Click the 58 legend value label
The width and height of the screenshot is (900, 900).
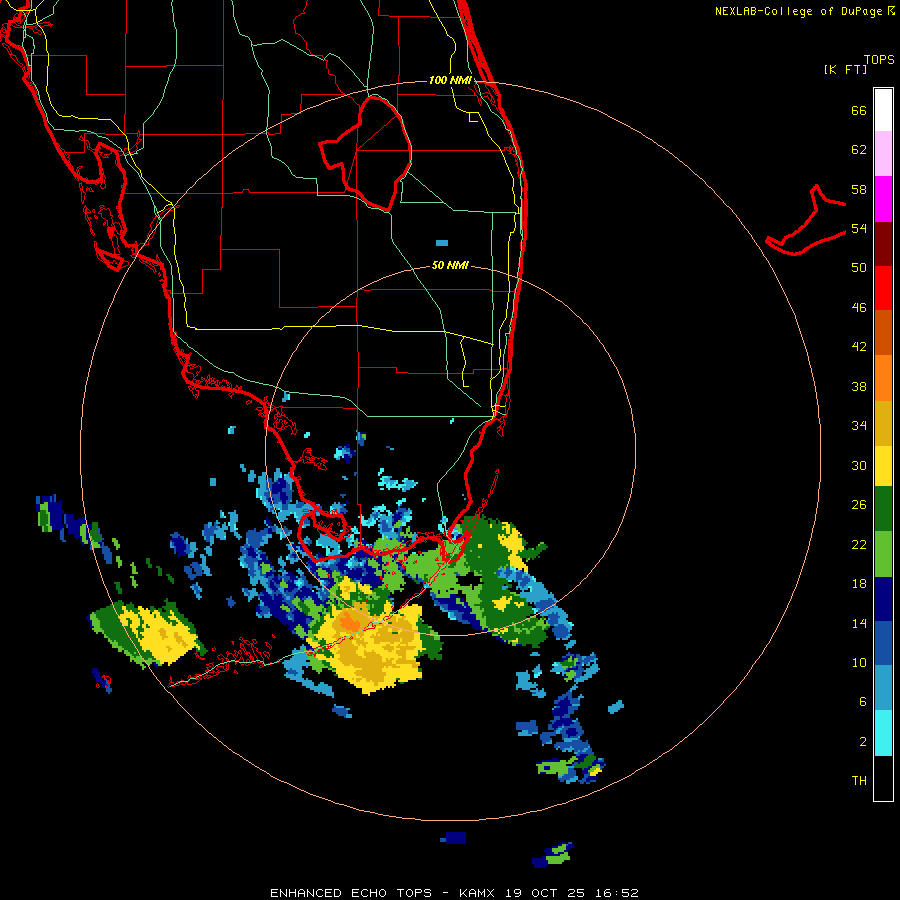coord(859,189)
